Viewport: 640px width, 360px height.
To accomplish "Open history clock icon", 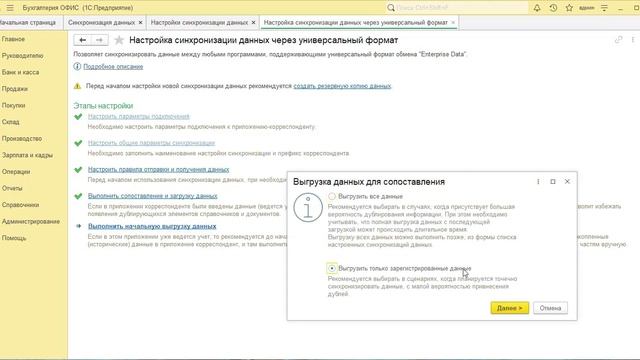I will 553,8.
